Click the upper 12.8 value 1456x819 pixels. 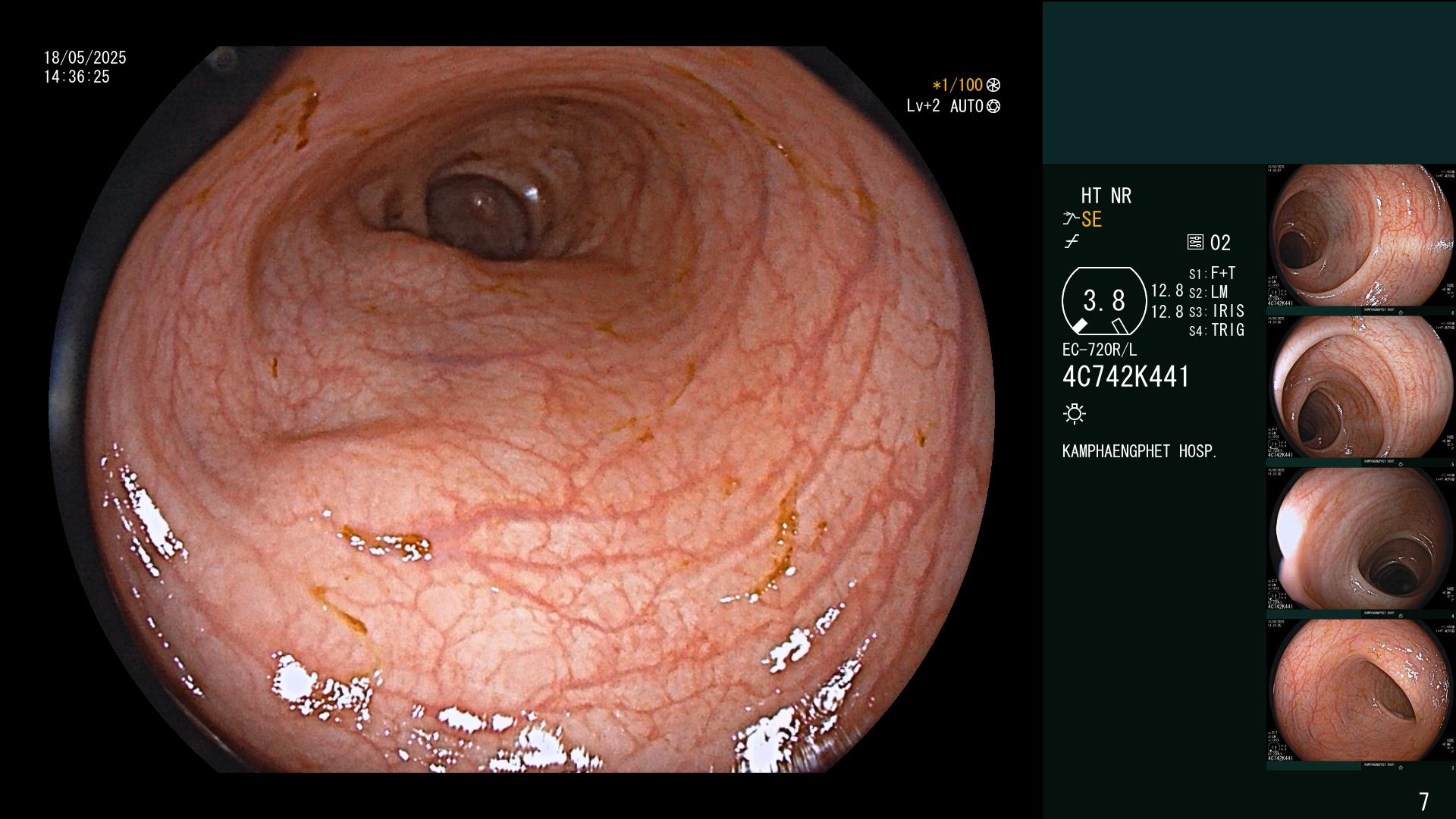(1167, 290)
